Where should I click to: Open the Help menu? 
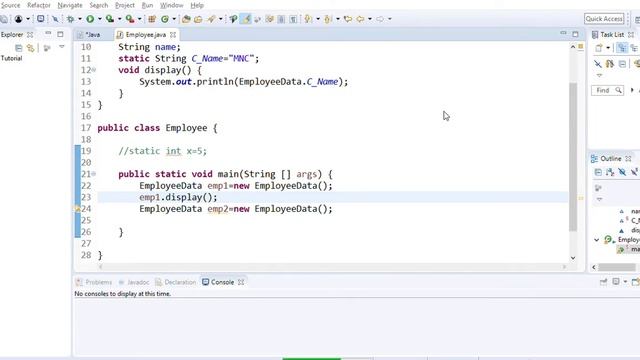tap(197, 5)
